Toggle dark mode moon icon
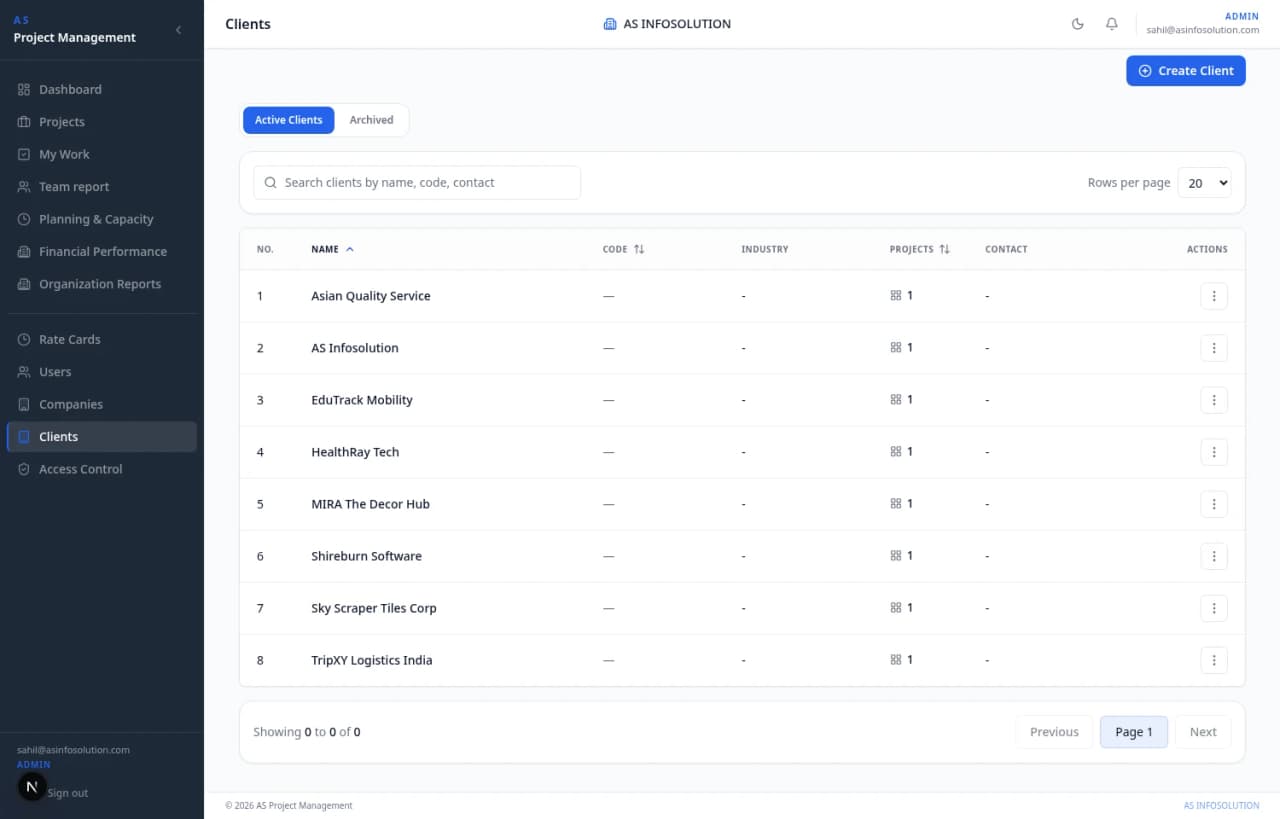The width and height of the screenshot is (1280, 819). [x=1078, y=24]
